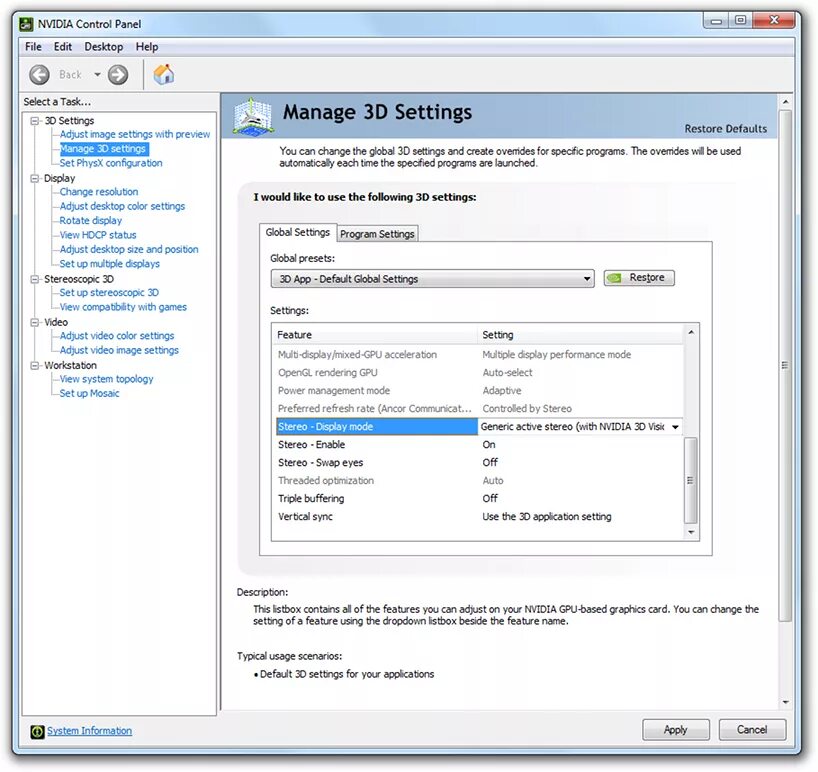Image resolution: width=818 pixels, height=772 pixels.
Task: Click the Restore button
Action: (639, 278)
